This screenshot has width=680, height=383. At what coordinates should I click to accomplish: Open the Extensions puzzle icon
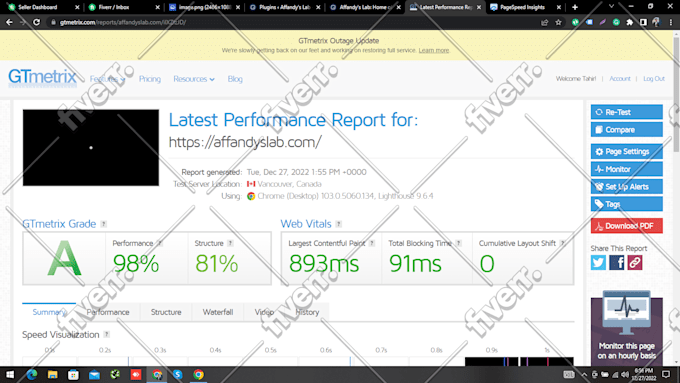pos(629,22)
